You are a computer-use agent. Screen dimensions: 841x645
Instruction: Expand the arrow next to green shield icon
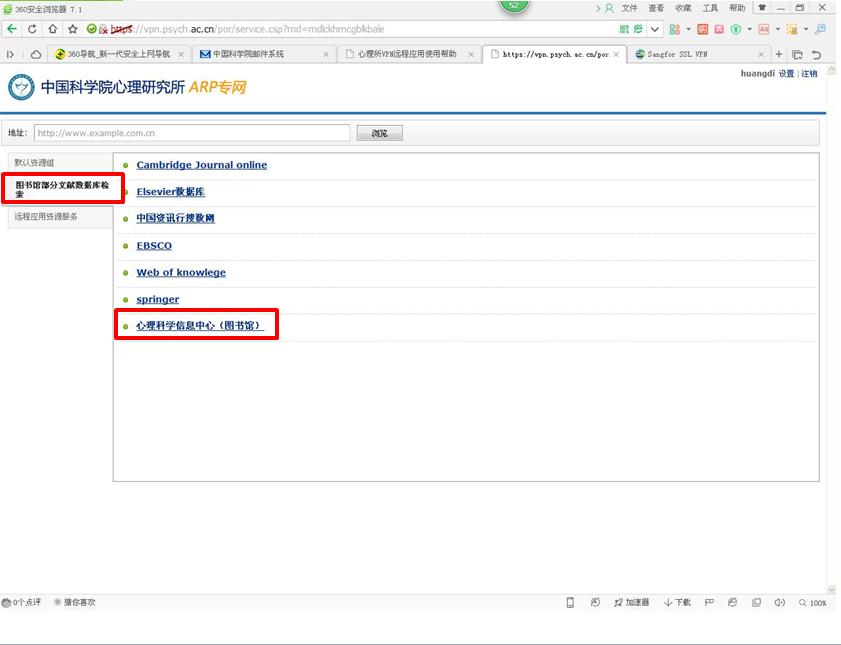[749, 29]
